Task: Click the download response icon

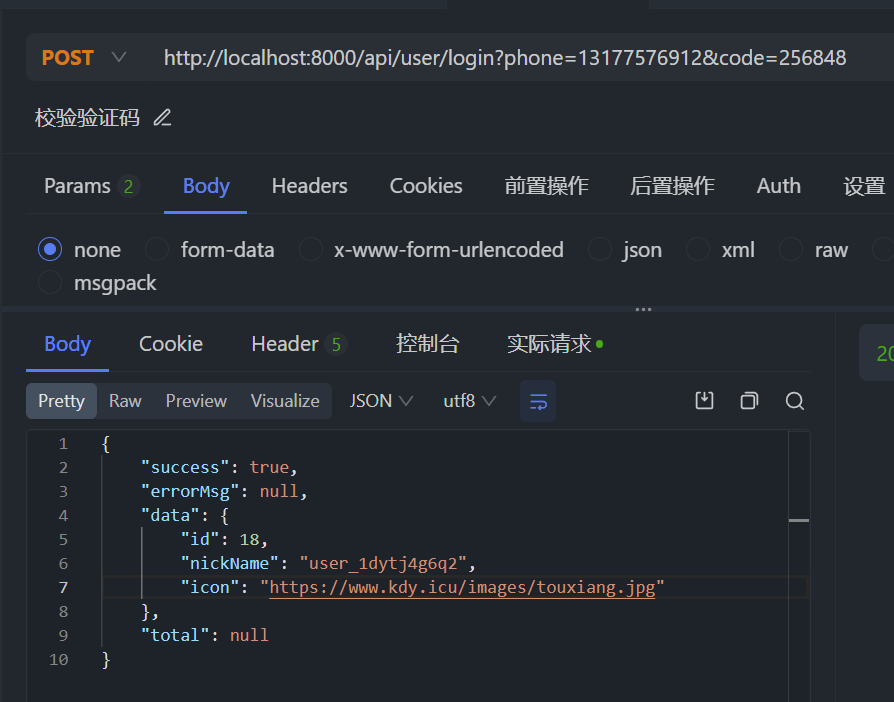Action: (x=704, y=401)
